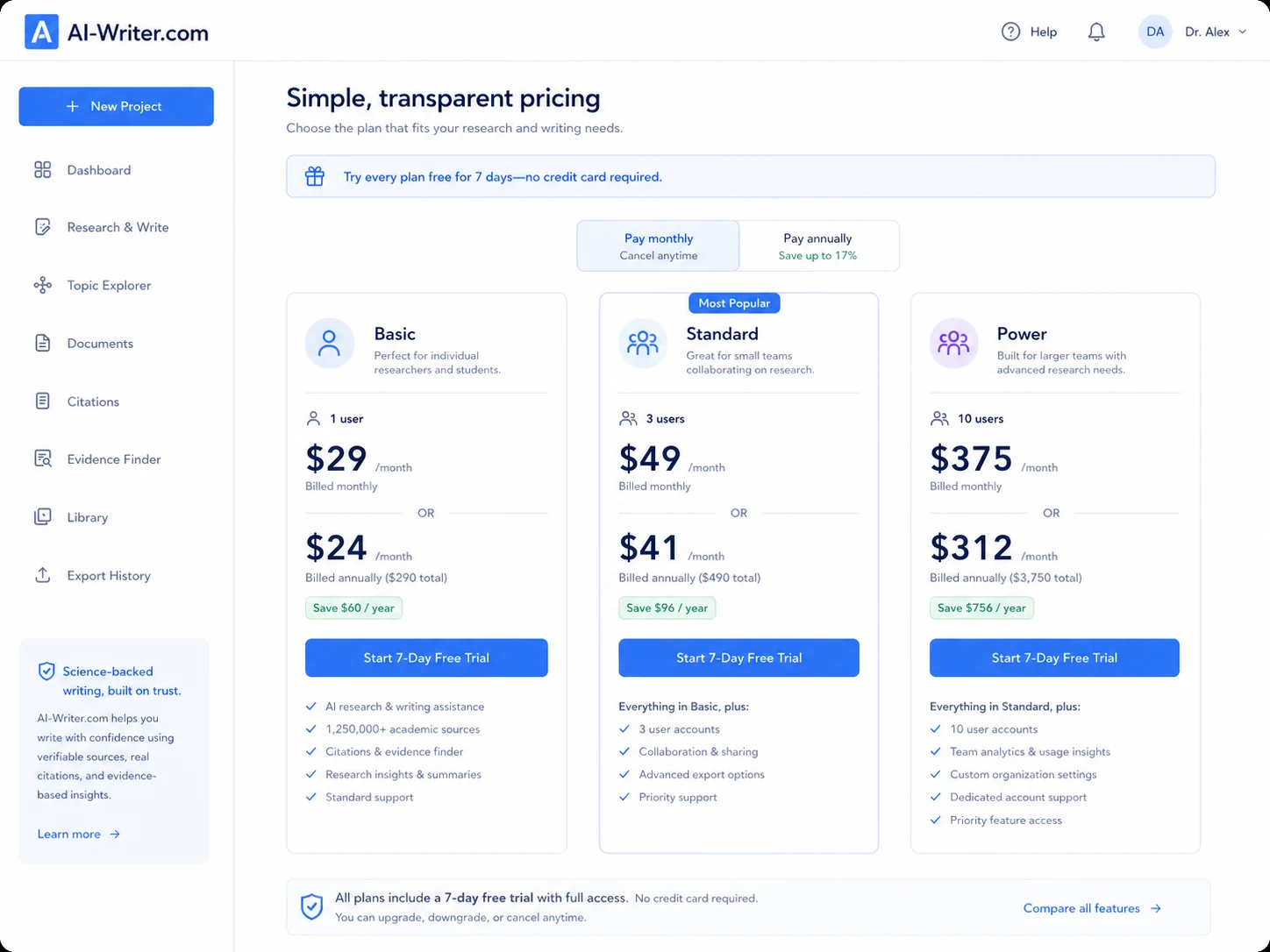Click 'Dedicated account support' feature line

(x=1018, y=797)
